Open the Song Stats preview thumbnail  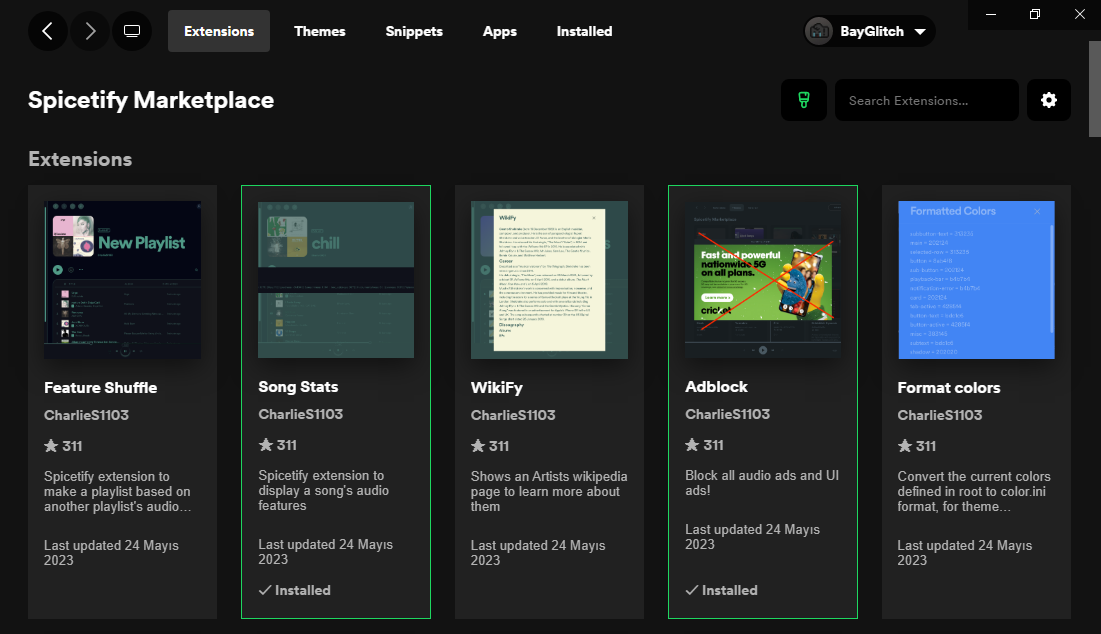coord(336,280)
